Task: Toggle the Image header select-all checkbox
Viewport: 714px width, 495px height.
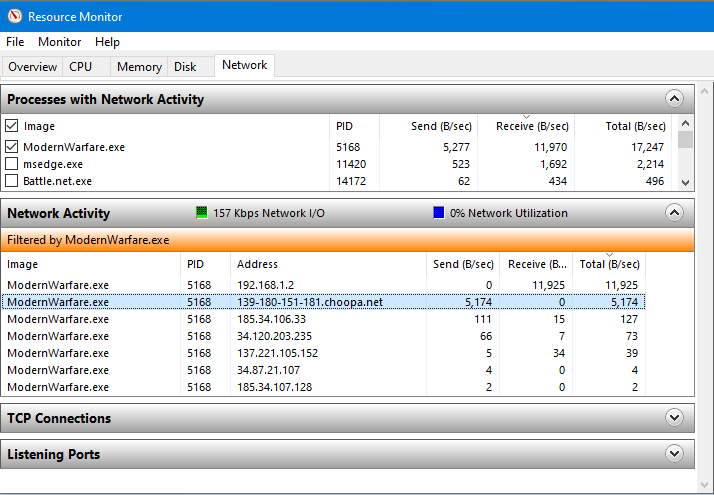Action: coord(11,125)
